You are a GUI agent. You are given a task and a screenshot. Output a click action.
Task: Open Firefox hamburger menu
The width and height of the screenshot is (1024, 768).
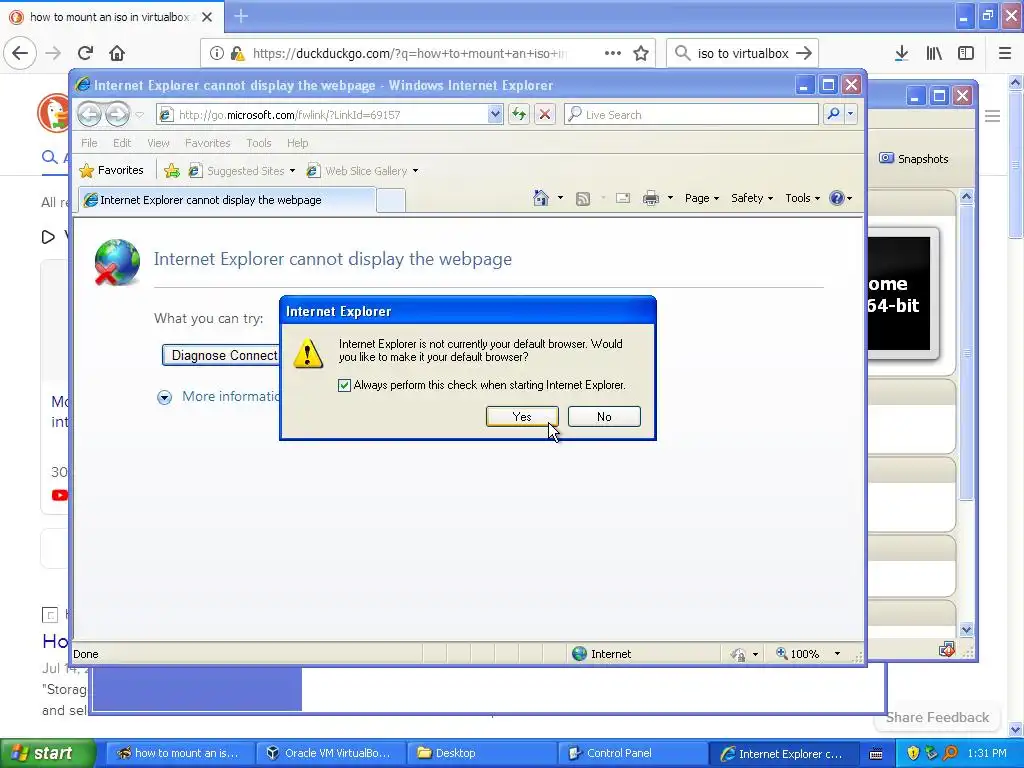click(1005, 53)
